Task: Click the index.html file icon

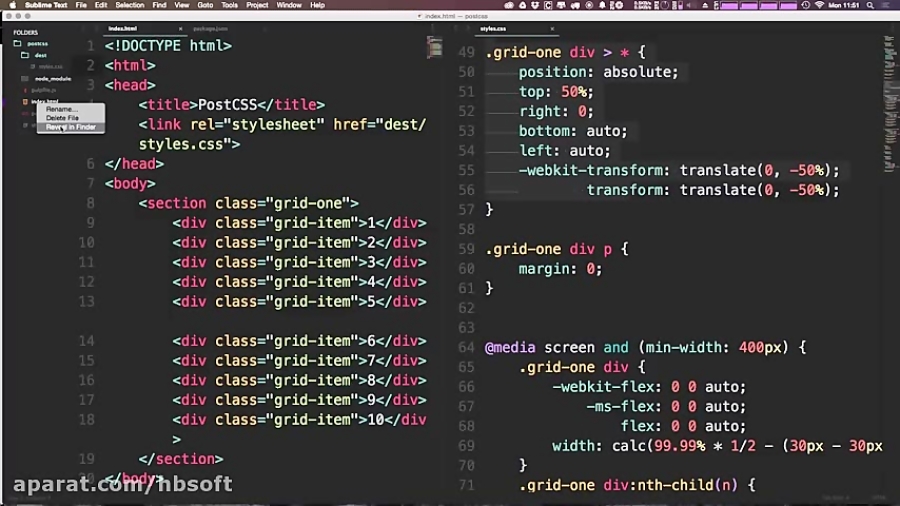Action: (x=25, y=102)
